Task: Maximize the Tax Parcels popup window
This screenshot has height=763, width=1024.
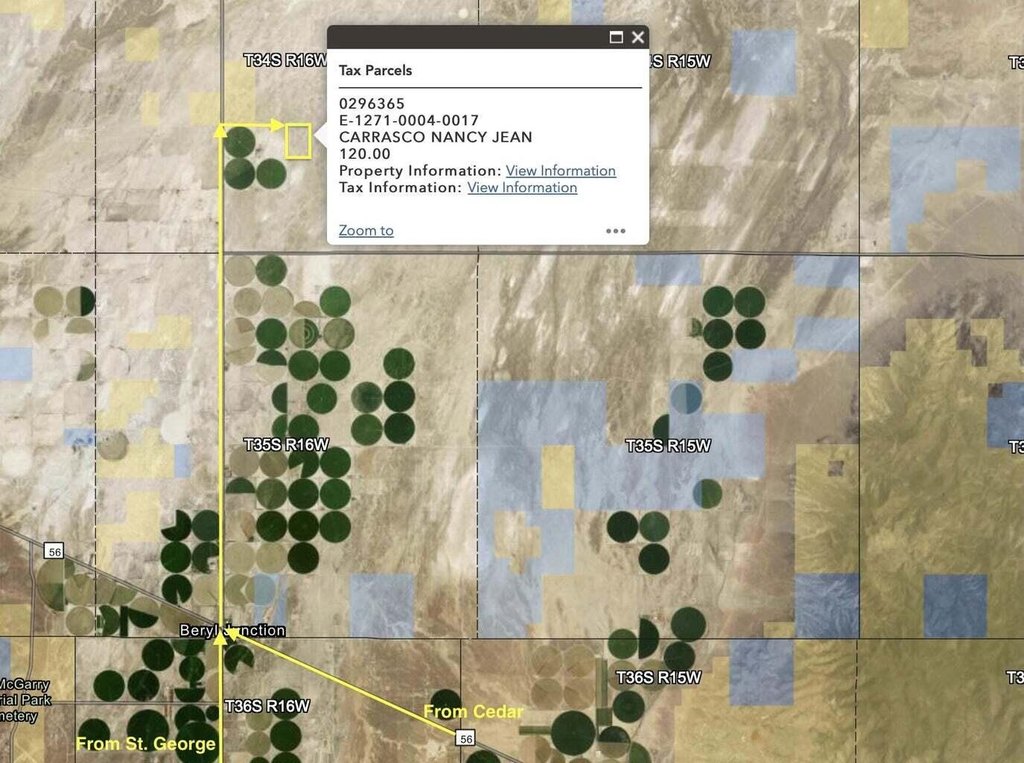Action: (x=616, y=37)
